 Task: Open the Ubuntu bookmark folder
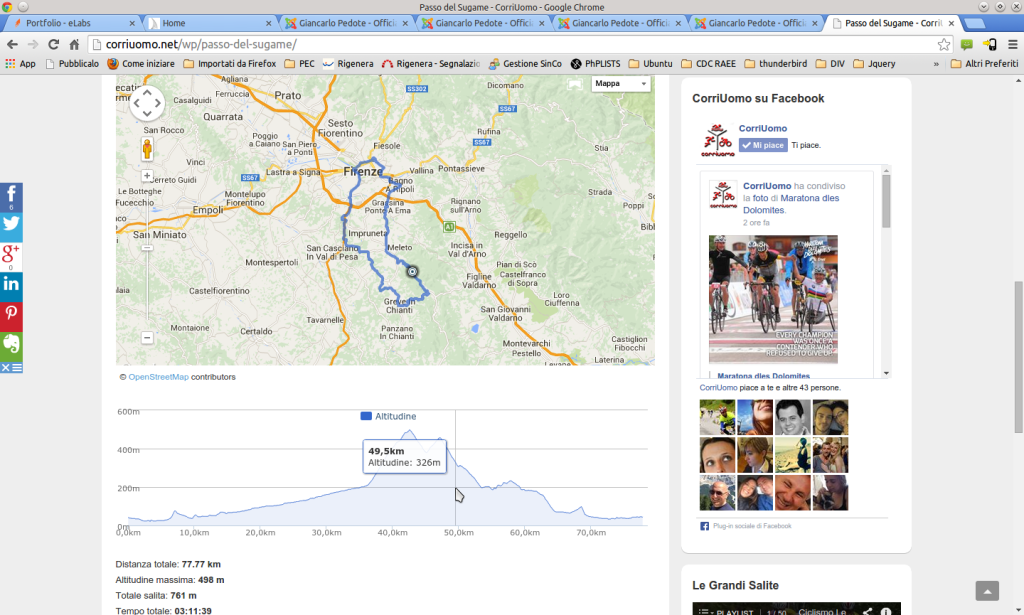650,63
